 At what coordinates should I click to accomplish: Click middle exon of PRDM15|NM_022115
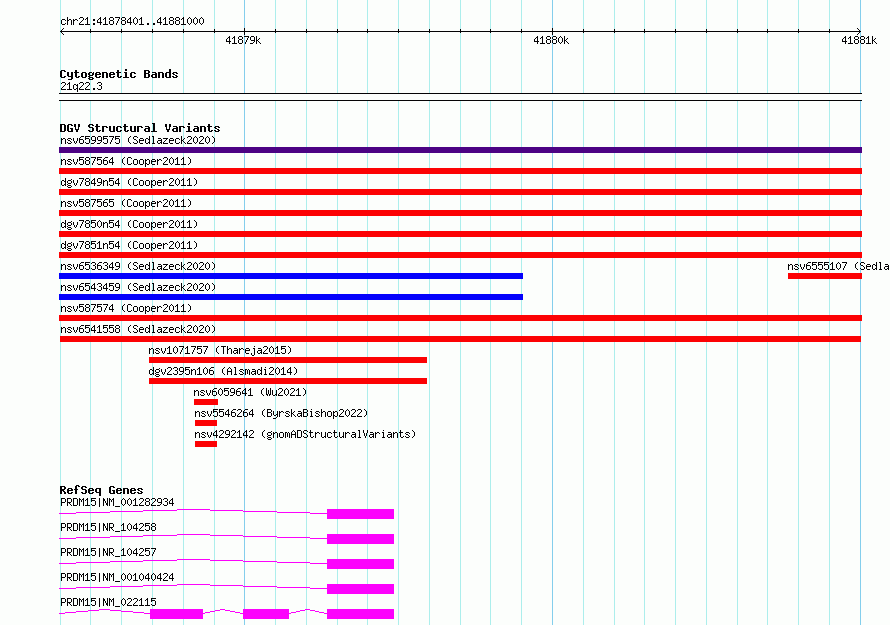point(266,614)
